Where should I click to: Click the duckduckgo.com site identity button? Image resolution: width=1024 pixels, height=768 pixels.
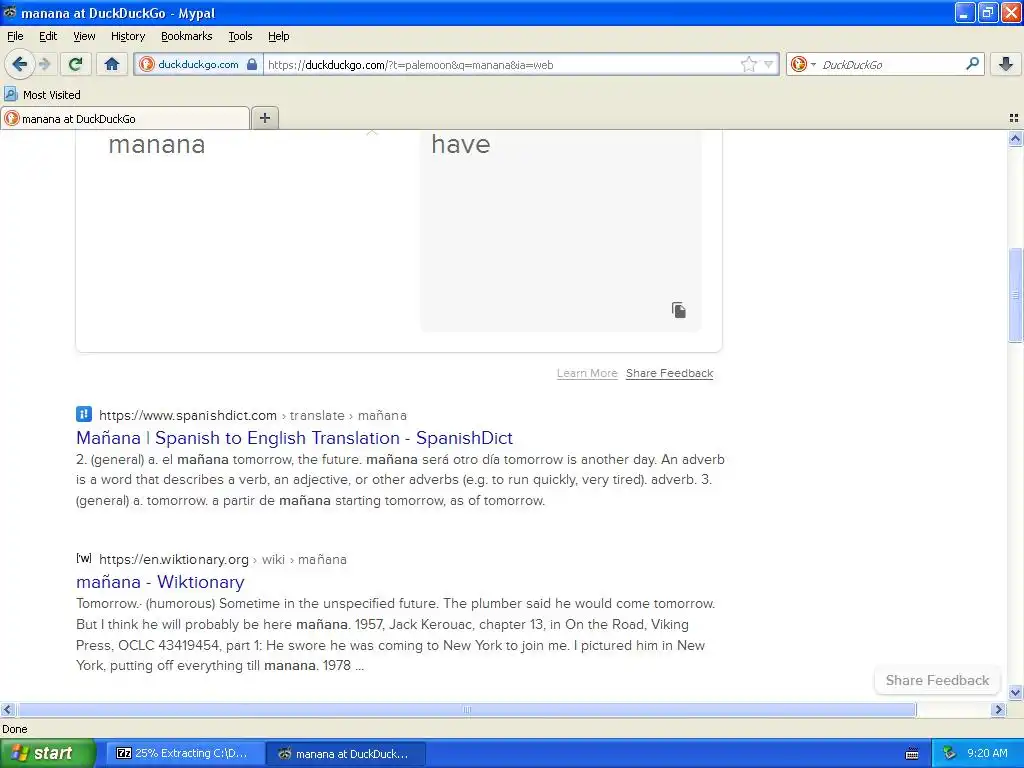click(199, 64)
